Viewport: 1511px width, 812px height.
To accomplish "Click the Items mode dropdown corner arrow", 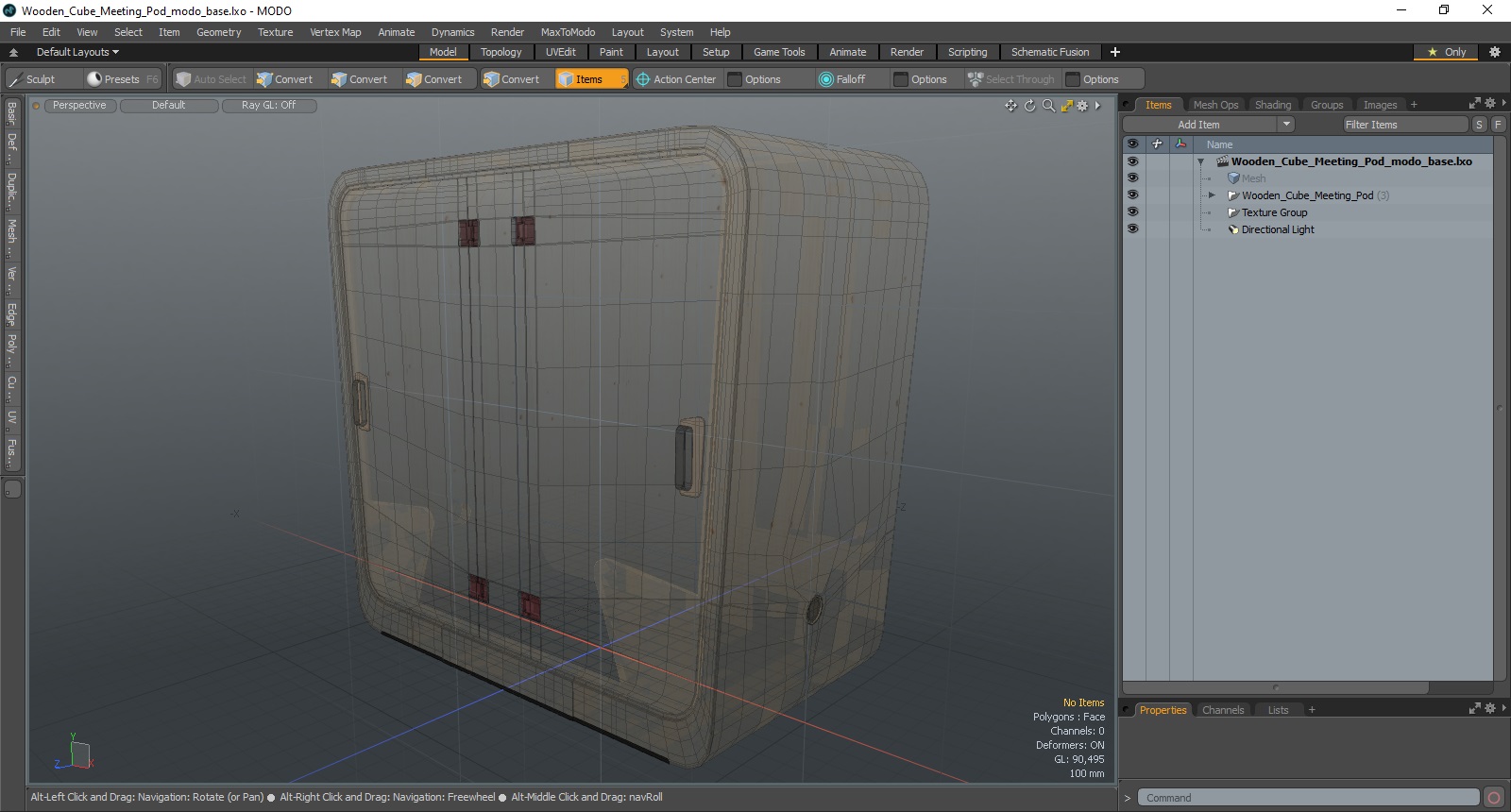I will tap(624, 85).
